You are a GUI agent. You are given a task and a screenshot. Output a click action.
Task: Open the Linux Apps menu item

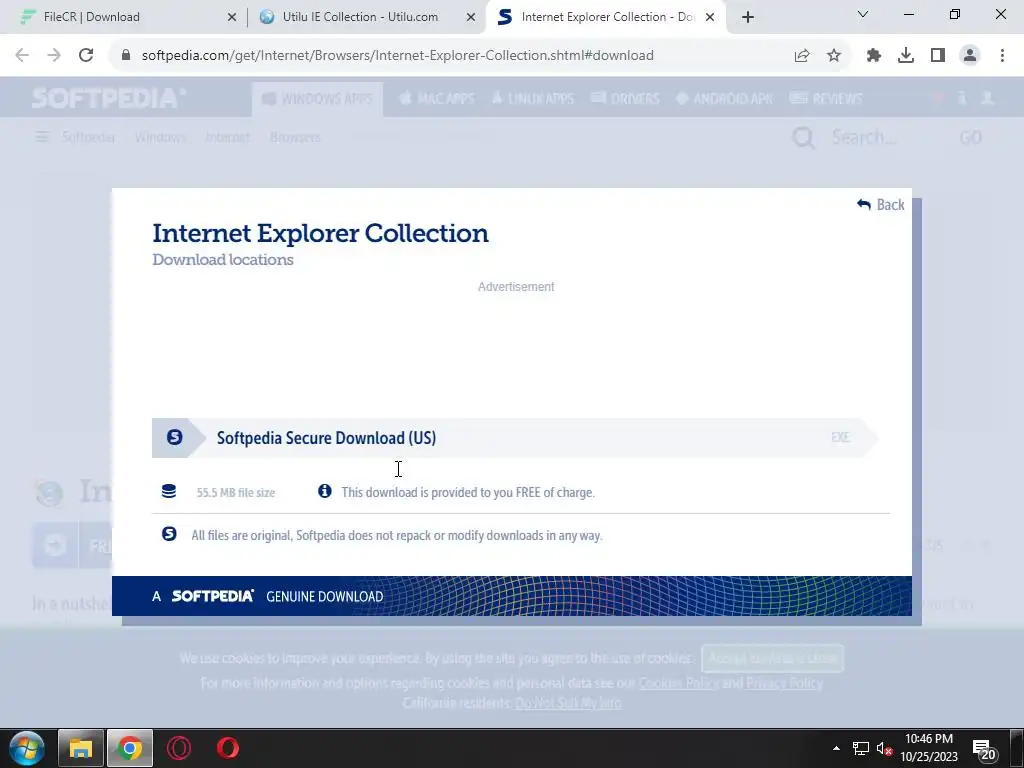(533, 99)
